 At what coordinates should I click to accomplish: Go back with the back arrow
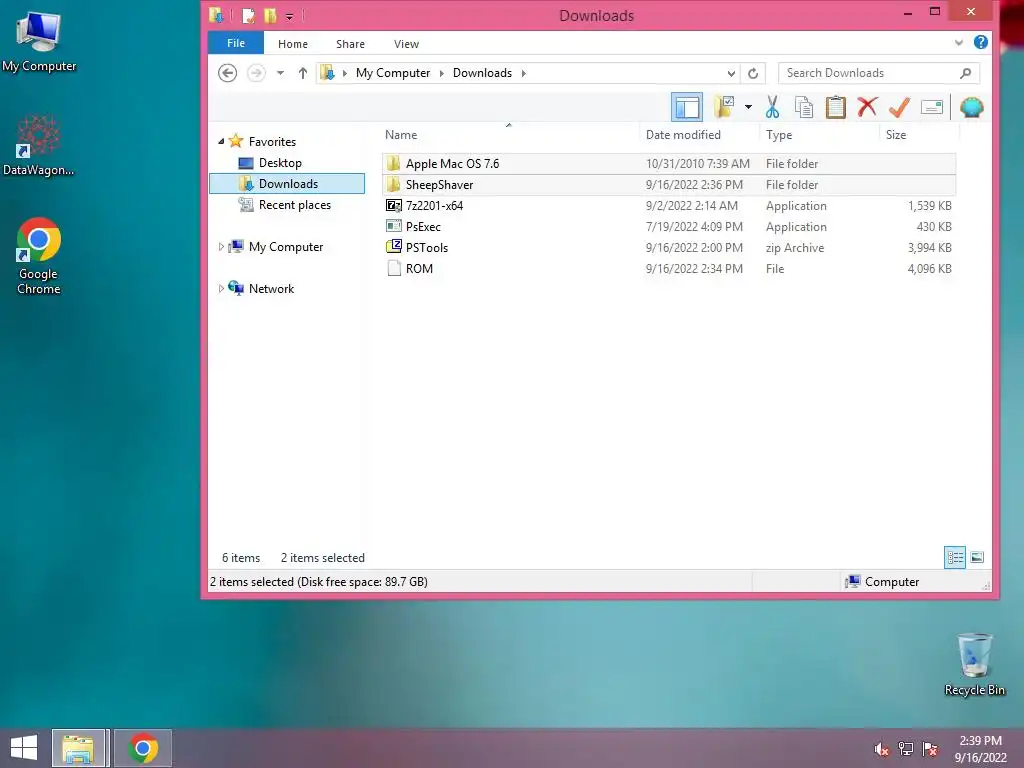pos(227,72)
